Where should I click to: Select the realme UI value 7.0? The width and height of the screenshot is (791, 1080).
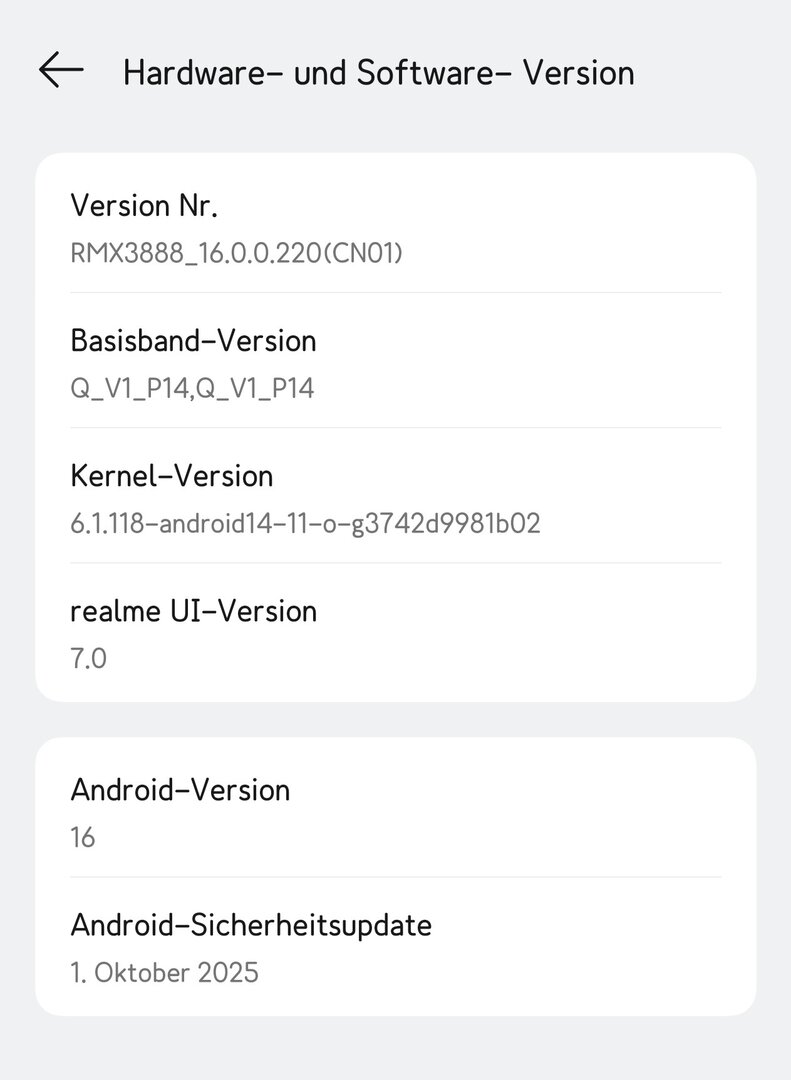(88, 658)
